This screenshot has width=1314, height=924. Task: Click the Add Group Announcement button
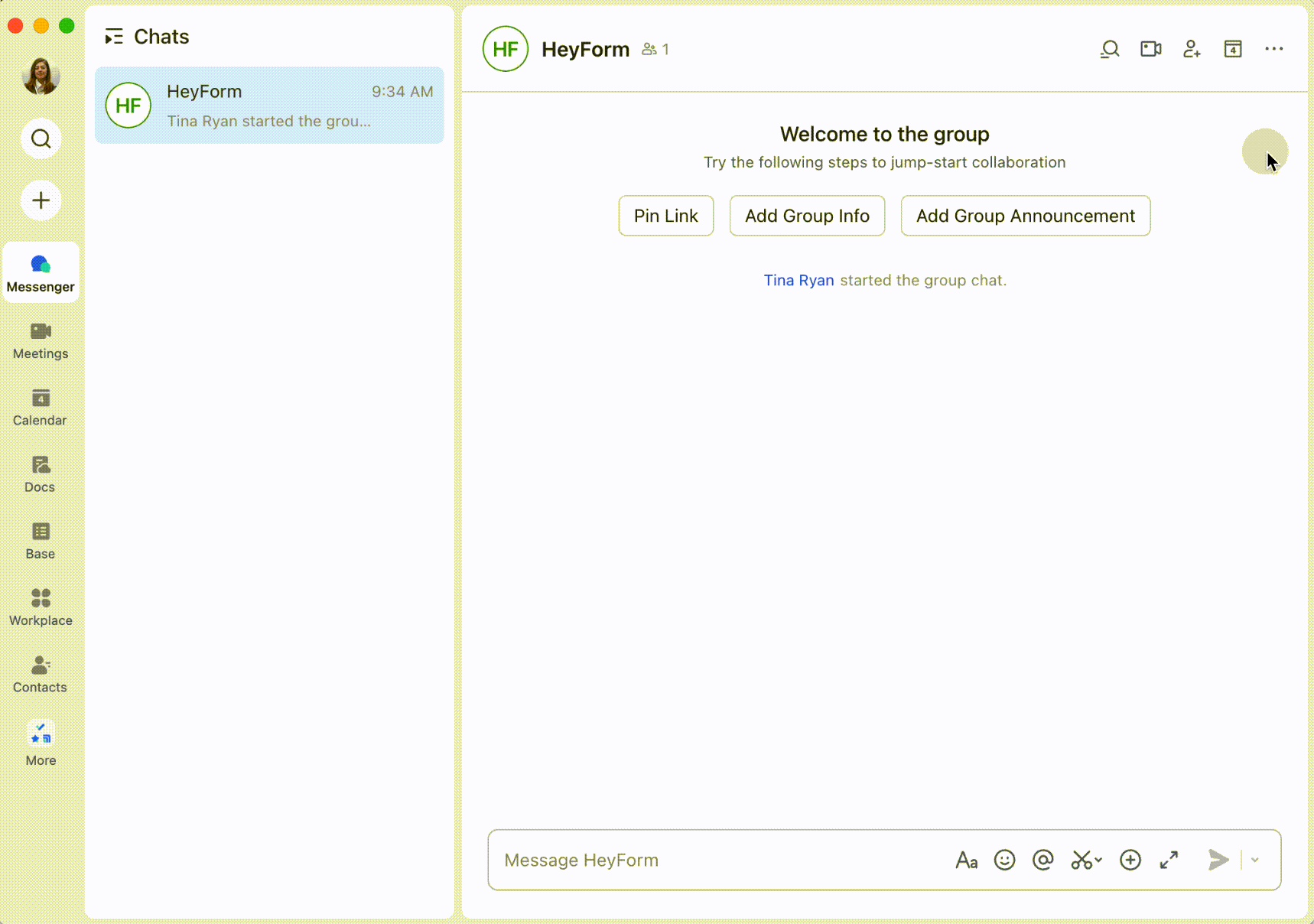point(1025,216)
